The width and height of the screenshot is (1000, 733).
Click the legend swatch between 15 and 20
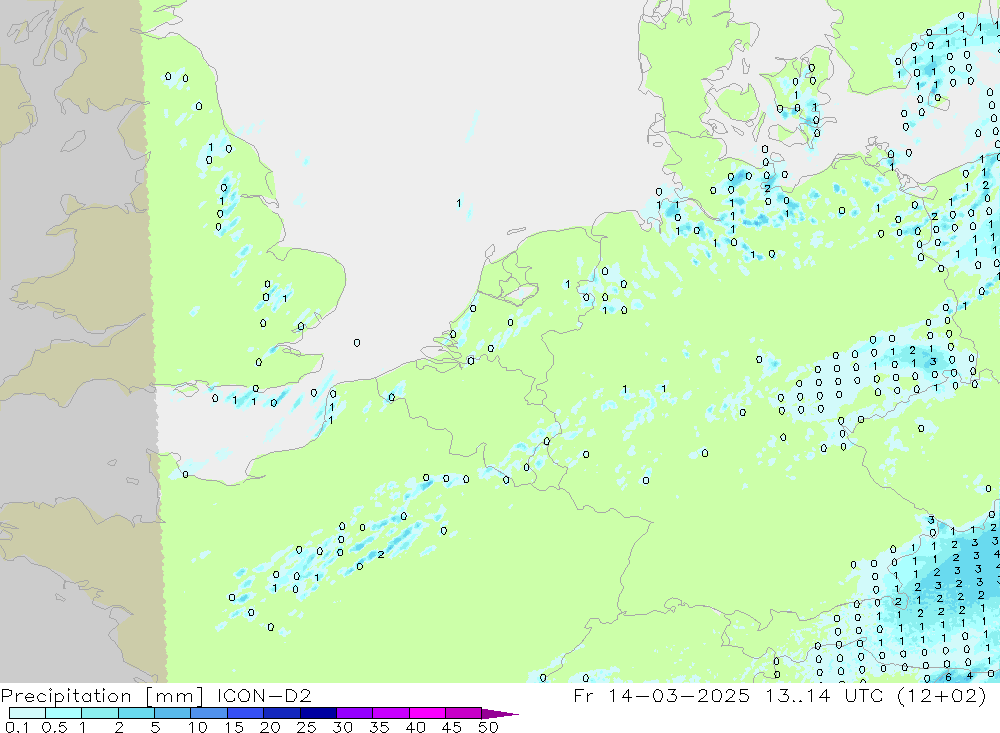point(246,713)
